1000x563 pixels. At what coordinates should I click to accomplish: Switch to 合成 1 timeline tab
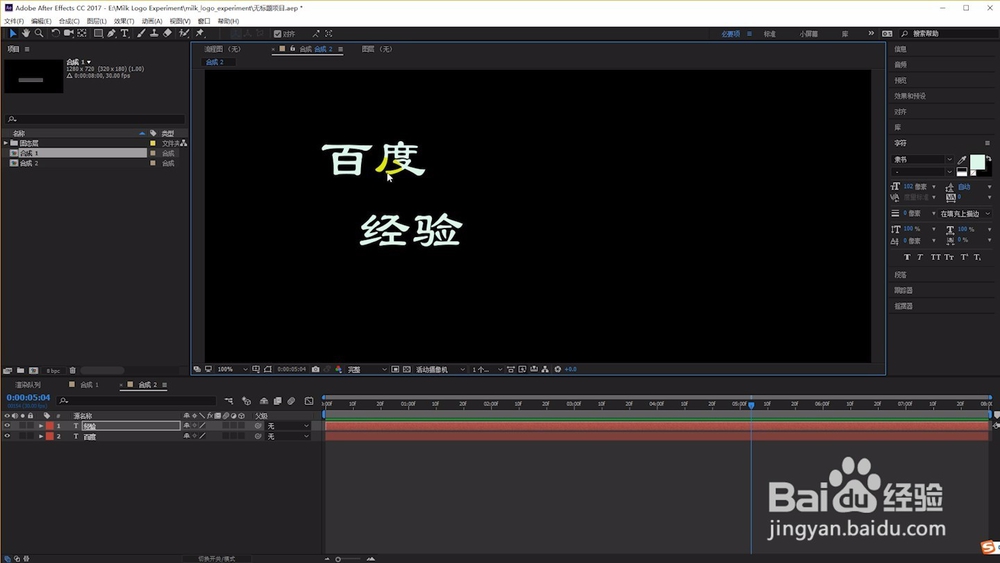[x=89, y=384]
